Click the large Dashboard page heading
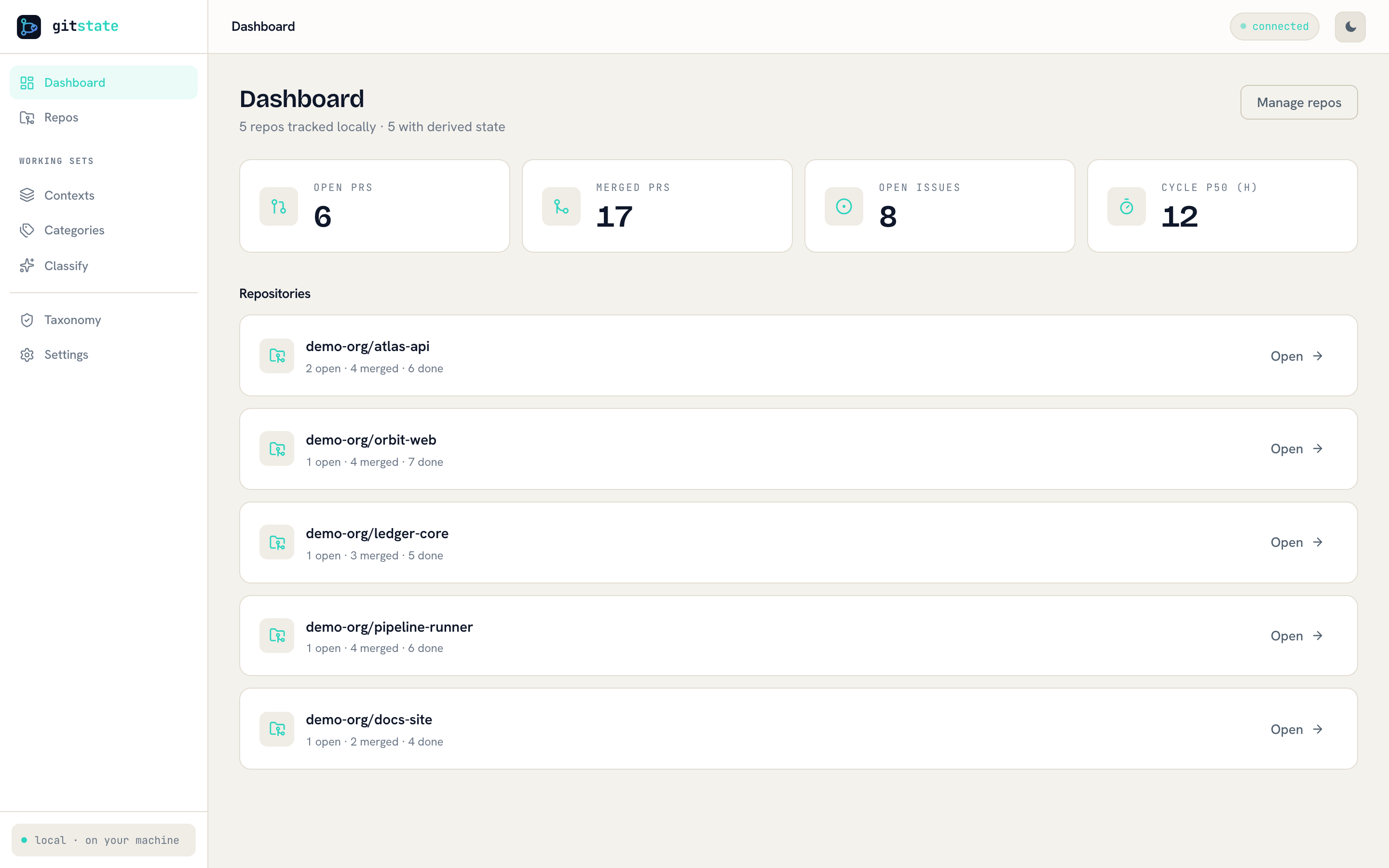 coord(302,99)
